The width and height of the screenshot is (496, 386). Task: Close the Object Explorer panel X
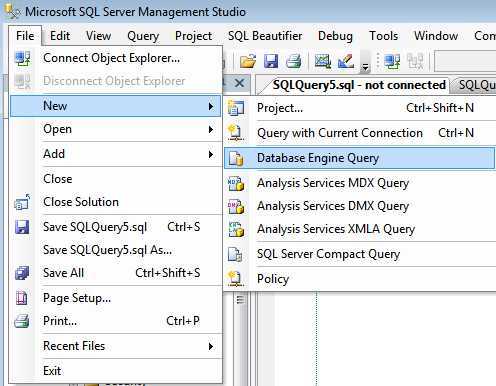coord(239,83)
